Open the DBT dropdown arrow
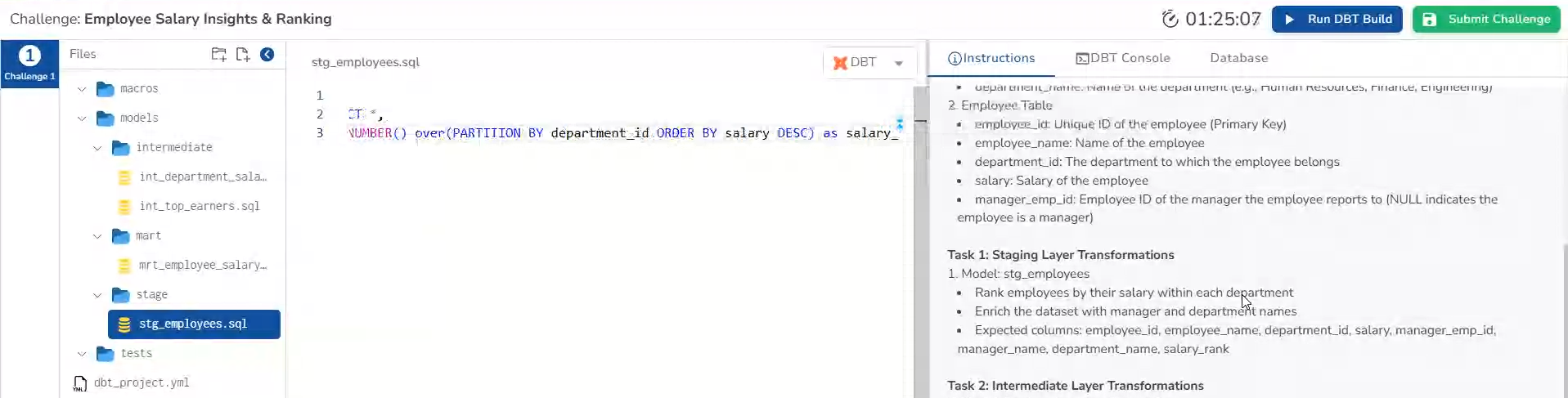The image size is (1568, 398). pyautogui.click(x=898, y=63)
